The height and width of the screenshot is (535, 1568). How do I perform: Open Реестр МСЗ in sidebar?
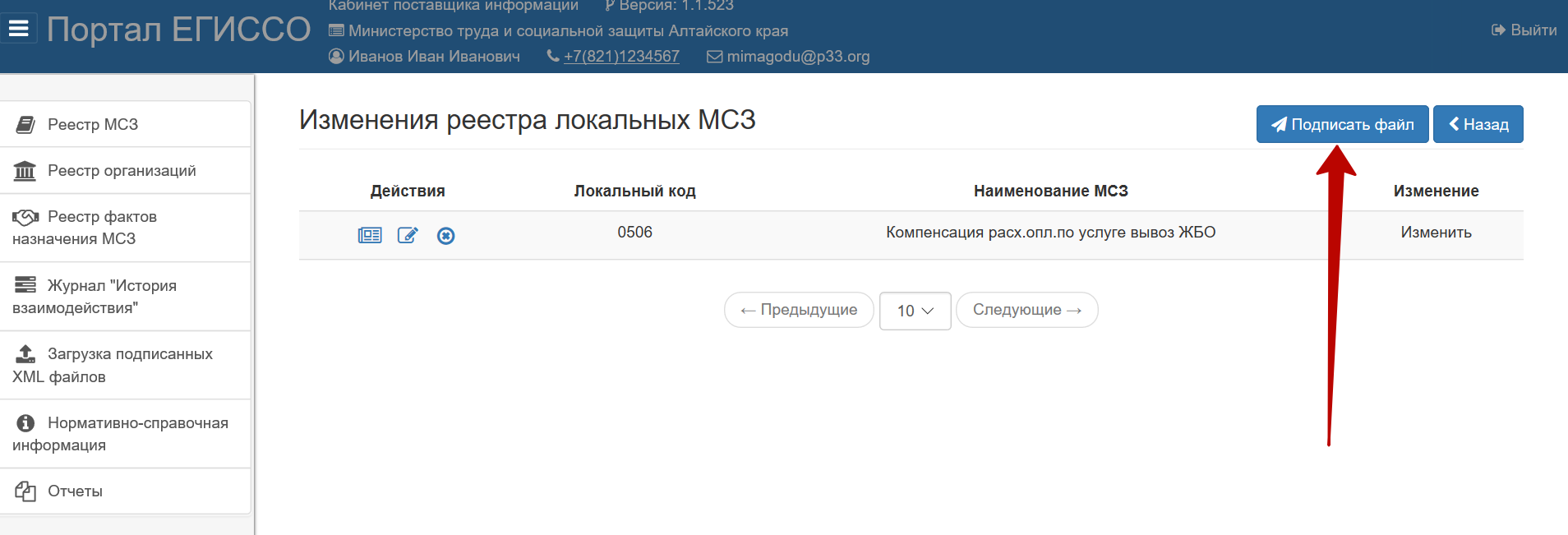(125, 124)
